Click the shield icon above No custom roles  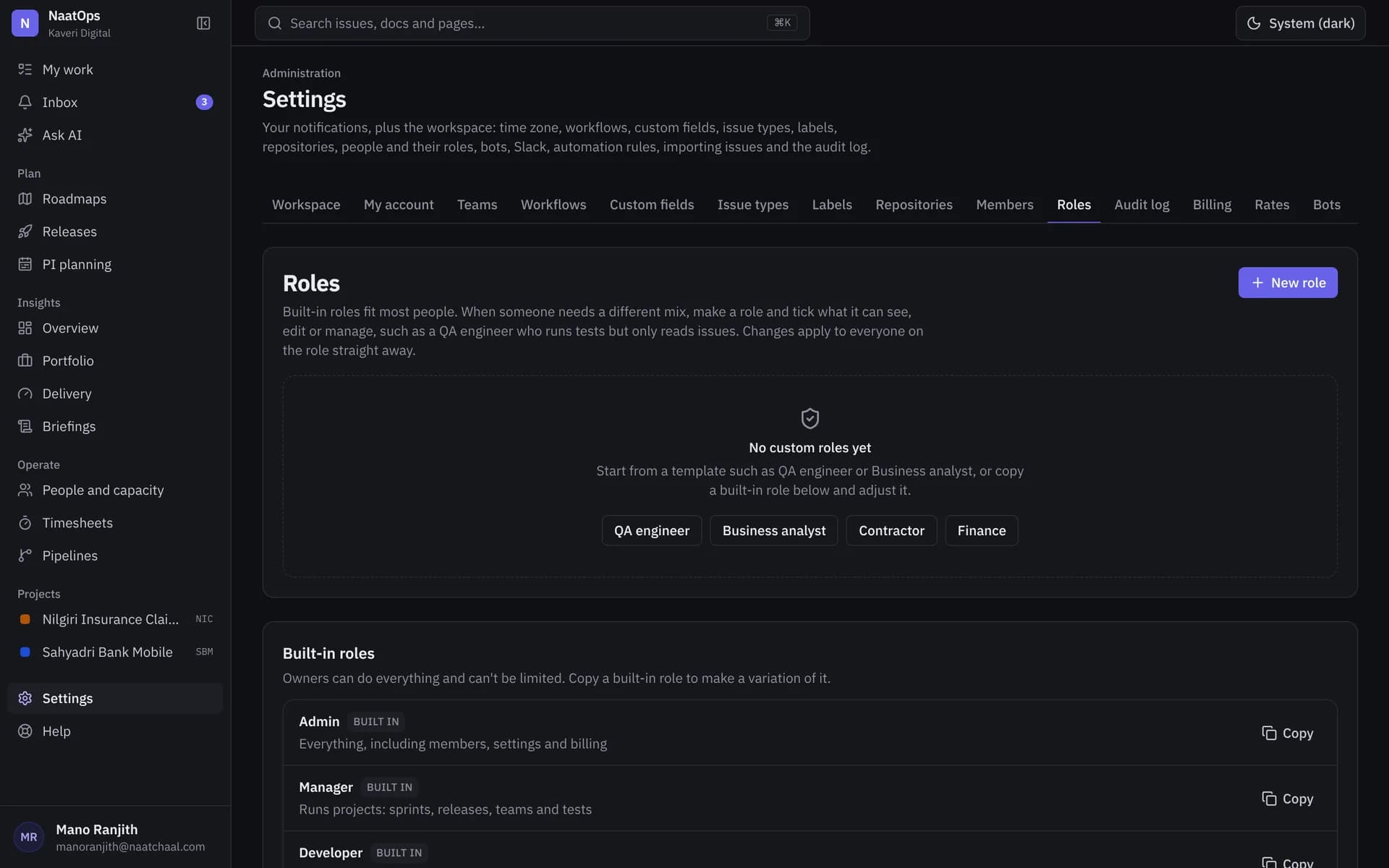pyautogui.click(x=810, y=418)
